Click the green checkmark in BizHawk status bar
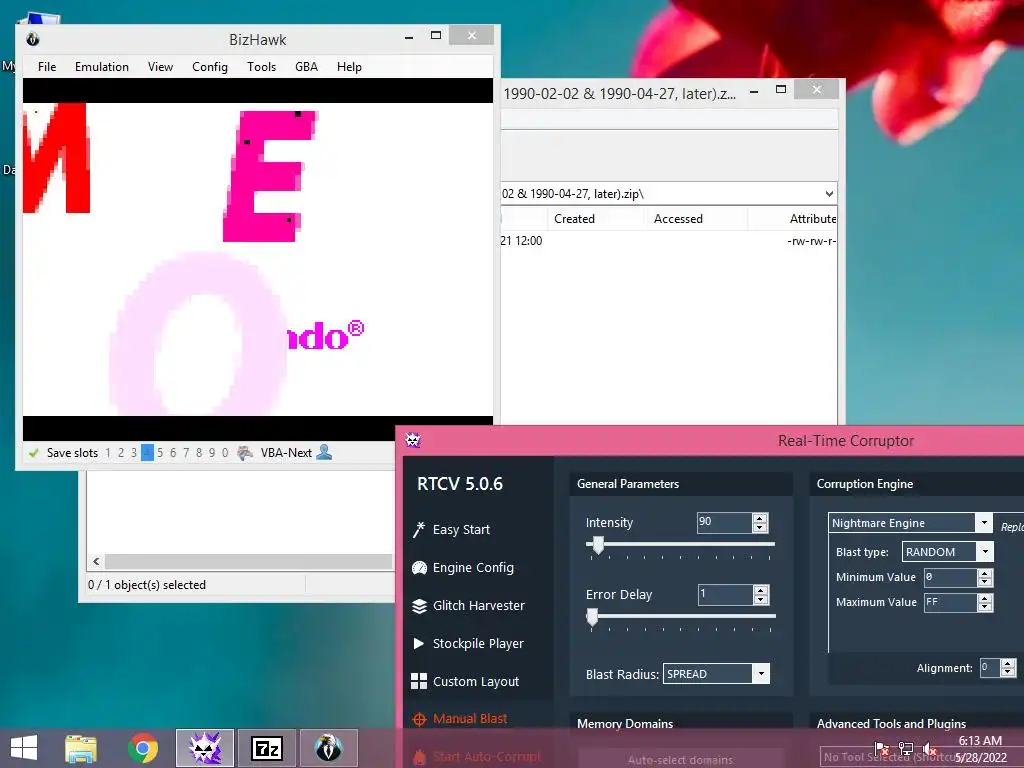Screen dimensions: 1024x768 point(33,453)
